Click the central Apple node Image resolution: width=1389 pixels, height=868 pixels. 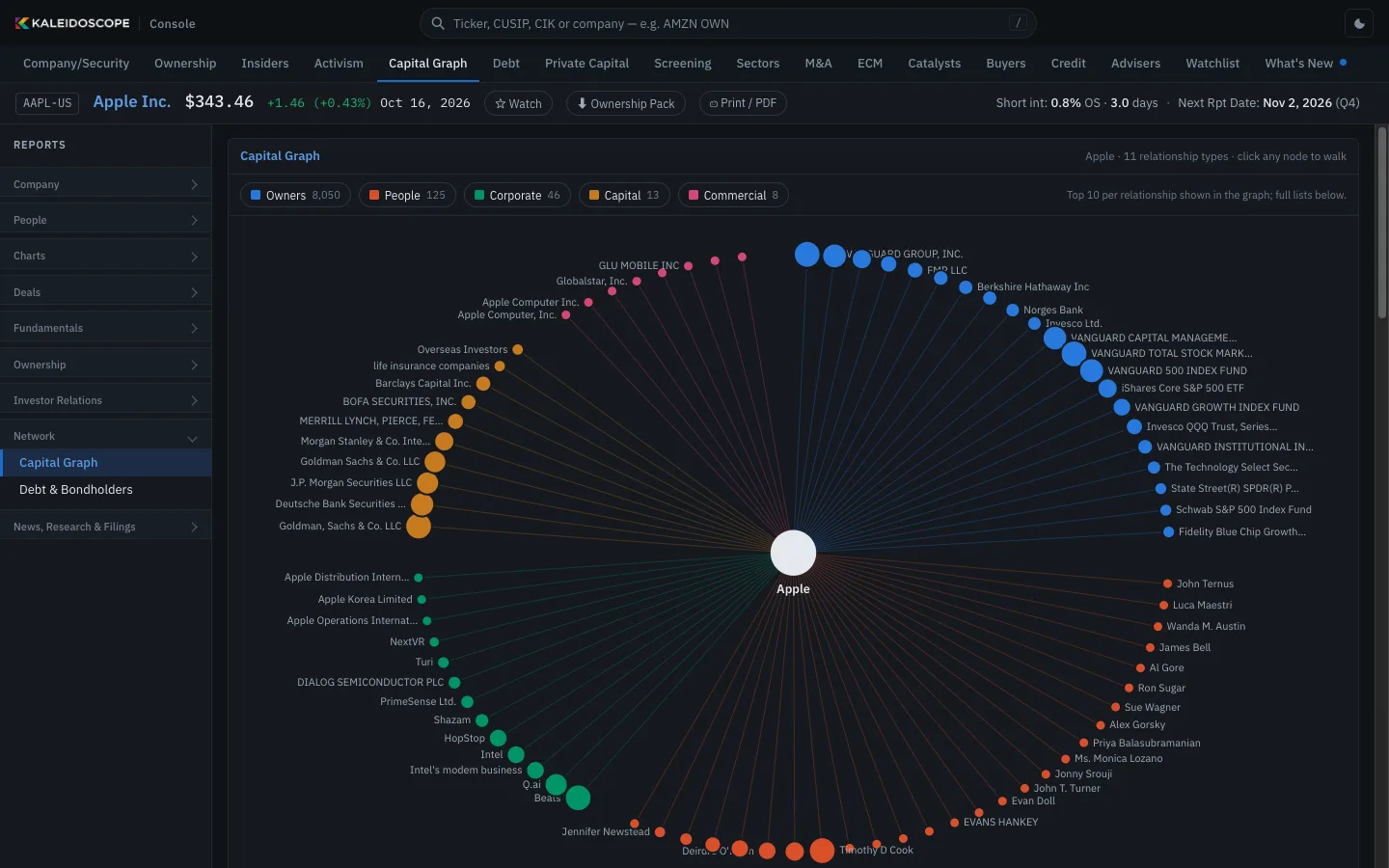point(794,553)
